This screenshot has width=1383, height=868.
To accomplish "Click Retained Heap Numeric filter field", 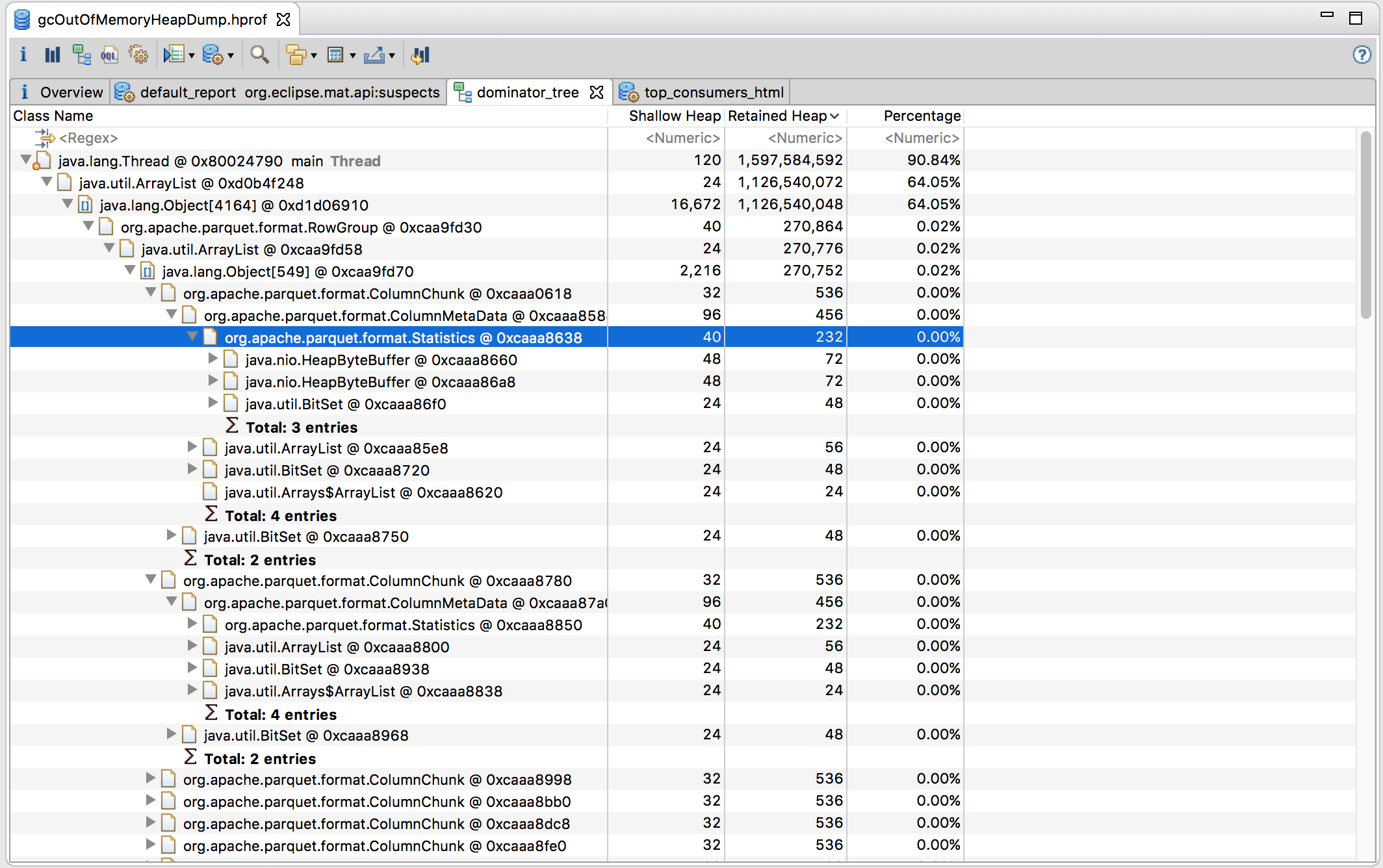I will click(x=786, y=138).
